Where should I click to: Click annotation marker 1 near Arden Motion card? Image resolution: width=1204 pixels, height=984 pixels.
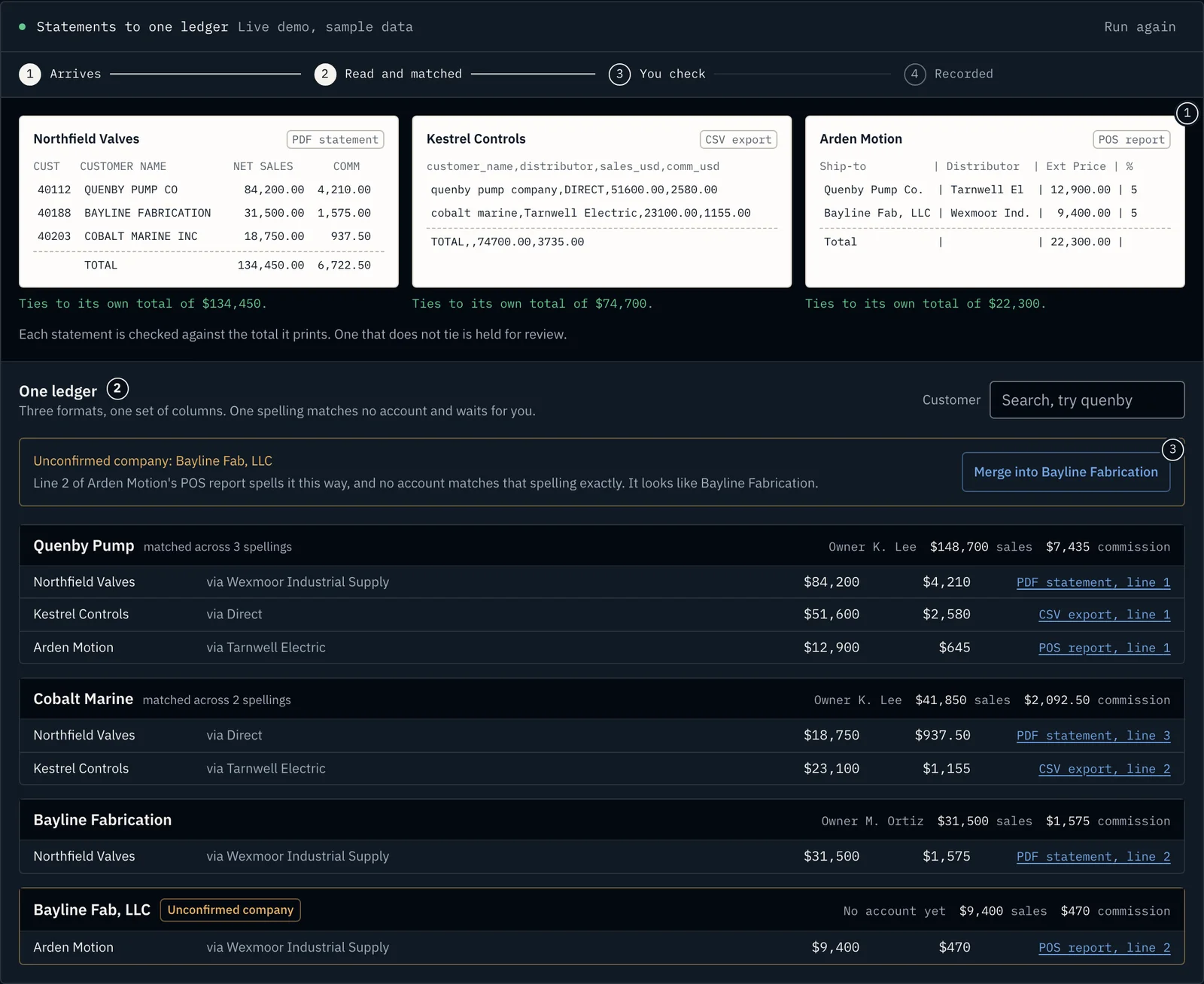(1187, 114)
